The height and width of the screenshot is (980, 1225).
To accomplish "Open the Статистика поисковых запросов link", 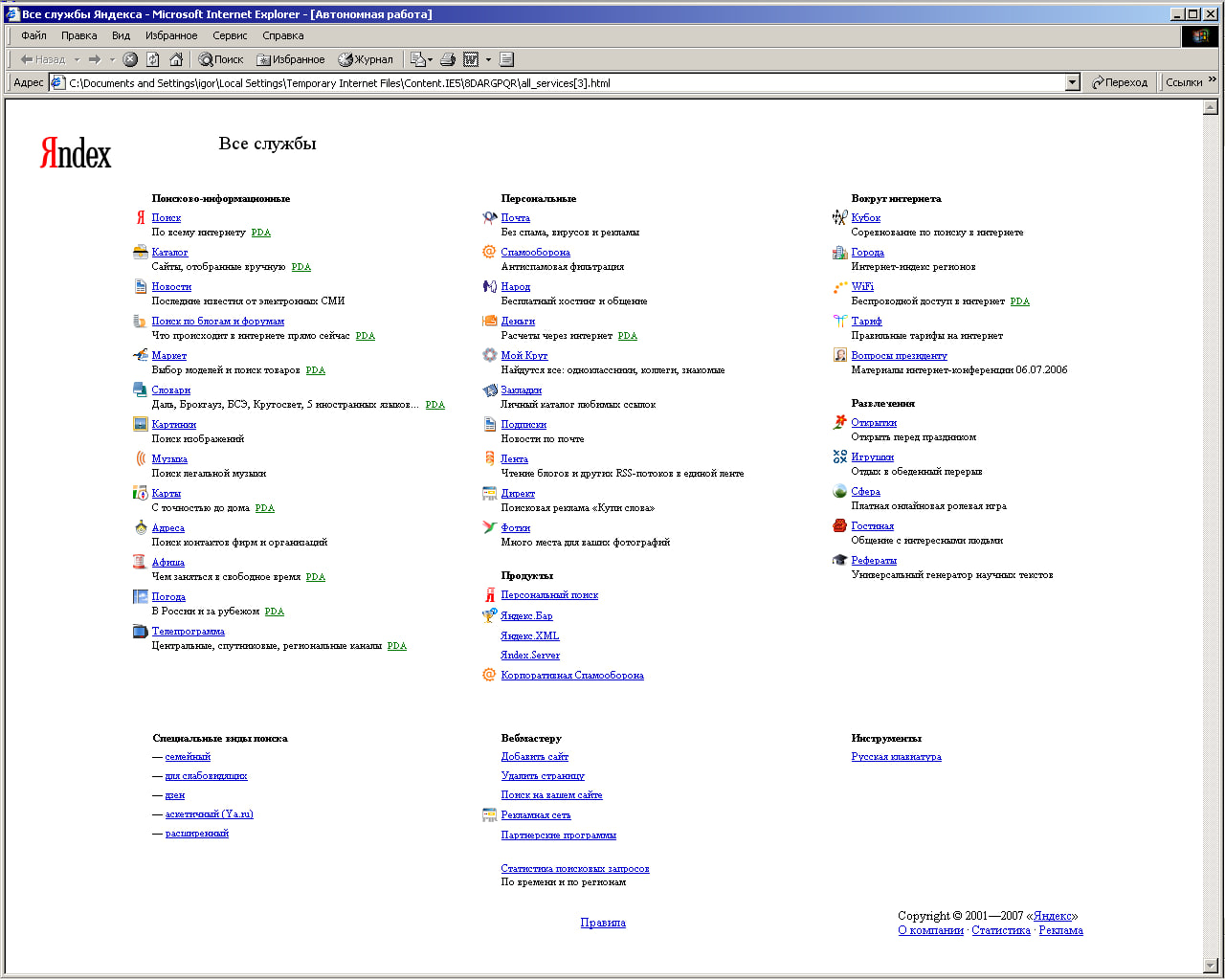I will click(x=575, y=868).
